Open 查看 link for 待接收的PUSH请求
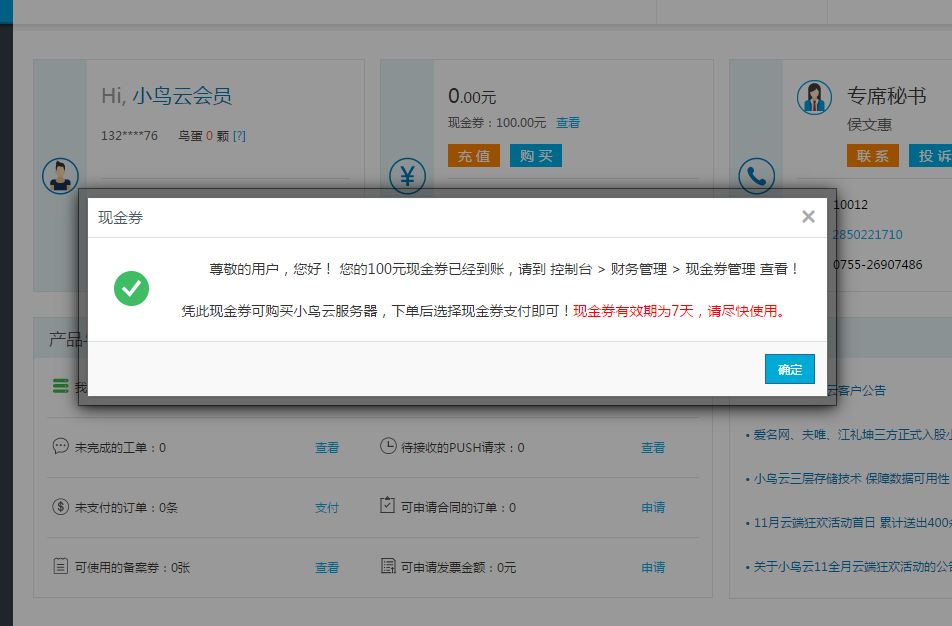Screen dimensions: 952x626 point(653,447)
